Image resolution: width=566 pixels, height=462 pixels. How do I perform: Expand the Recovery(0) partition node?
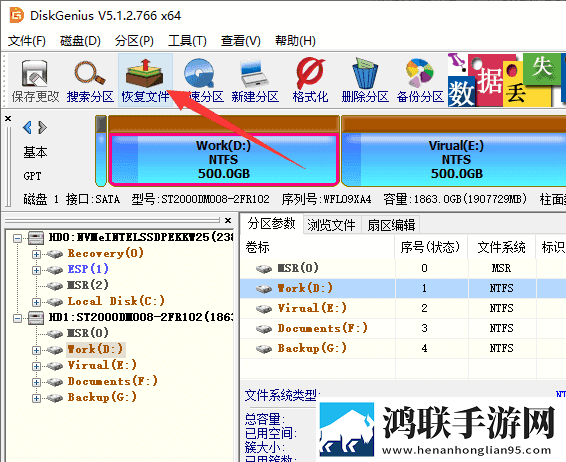point(36,254)
